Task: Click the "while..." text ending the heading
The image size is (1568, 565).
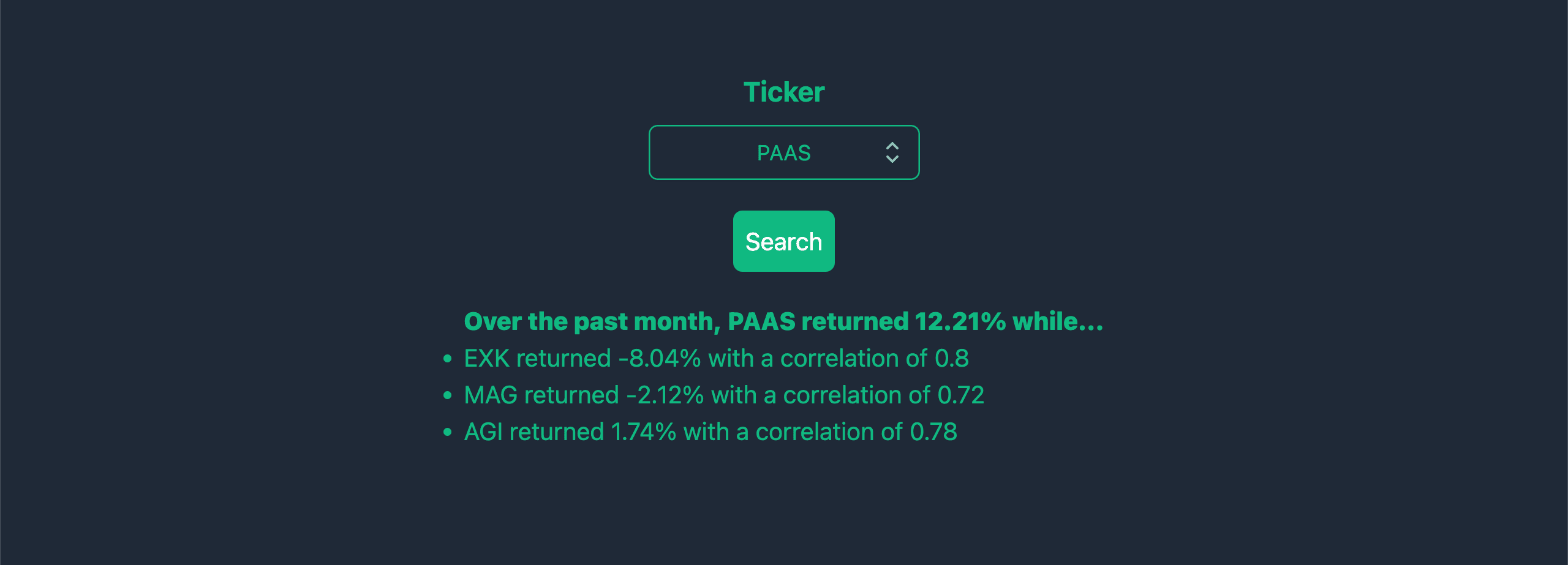Action: [x=1057, y=321]
